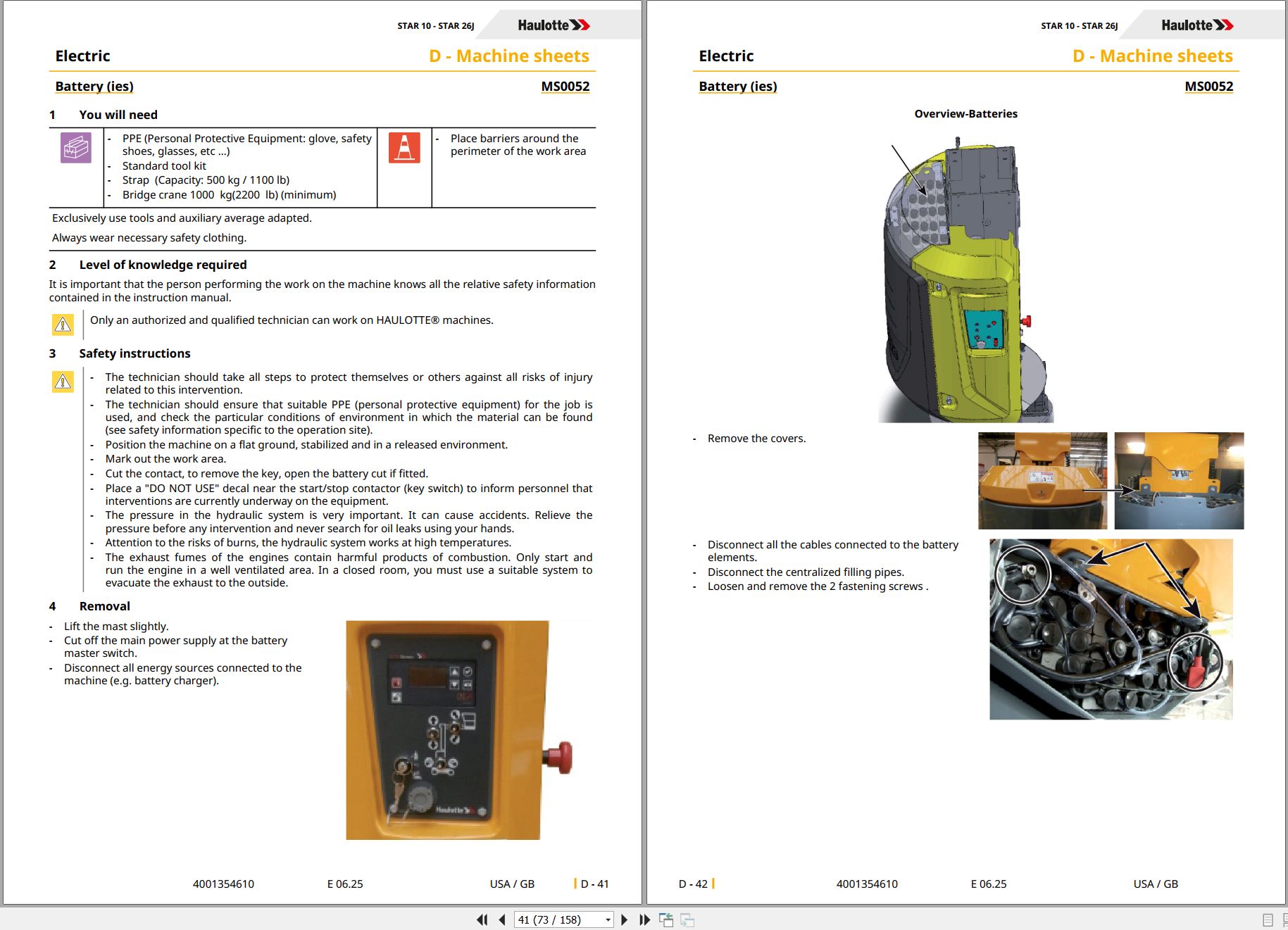The height and width of the screenshot is (930, 1288).
Task: Click the control panel photo with red button
Action: pos(459,730)
